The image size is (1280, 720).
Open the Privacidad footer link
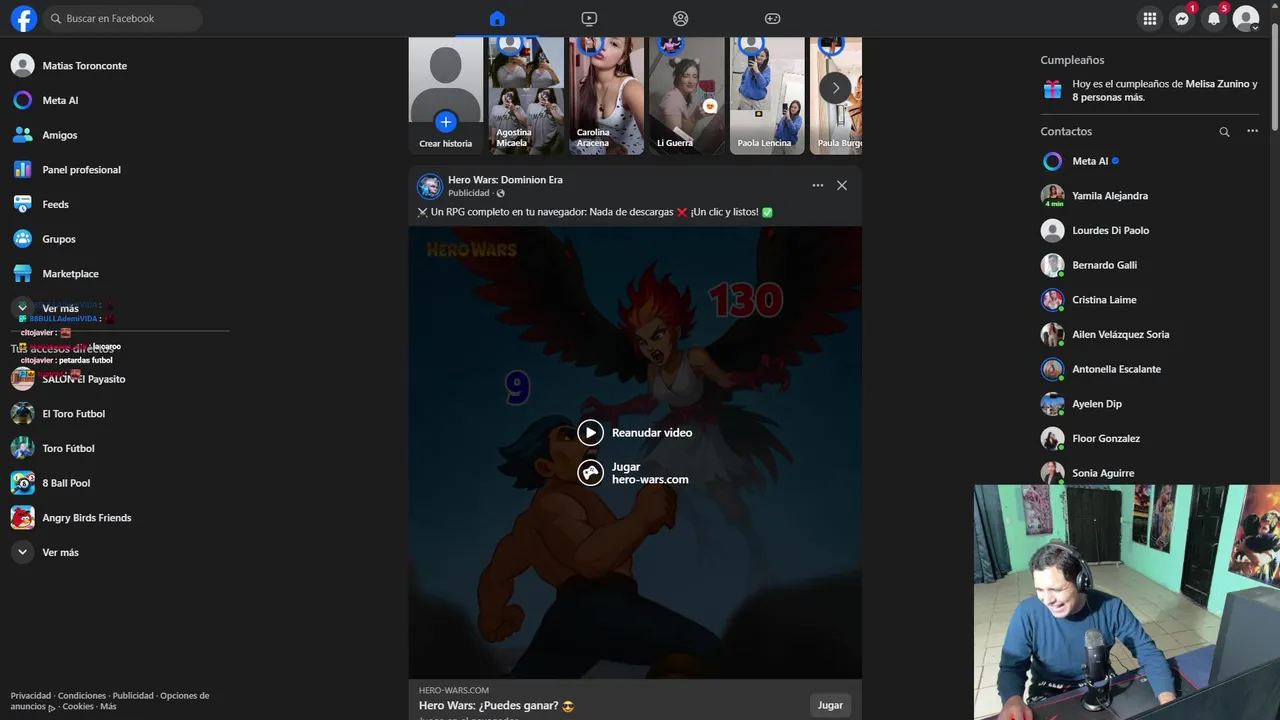click(31, 696)
